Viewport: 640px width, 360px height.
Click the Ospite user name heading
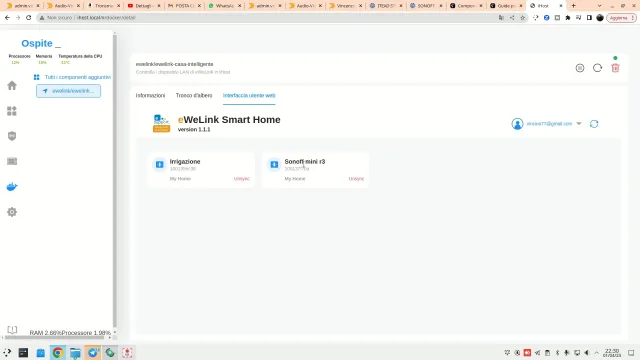(37, 43)
